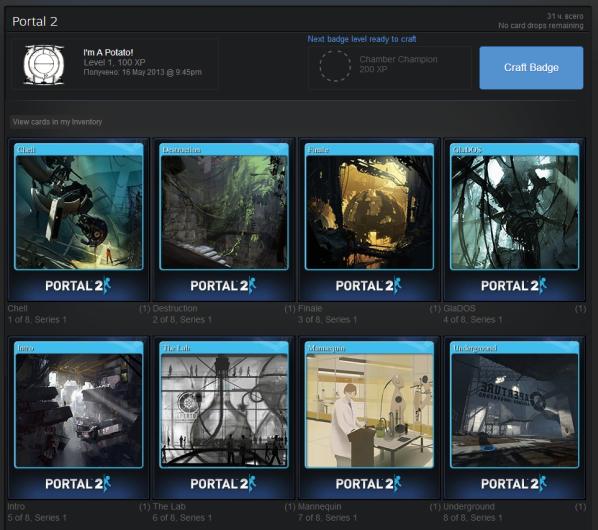598x530 pixels.
Task: Click the 'Chell' caption under first card
Action: tap(18, 308)
